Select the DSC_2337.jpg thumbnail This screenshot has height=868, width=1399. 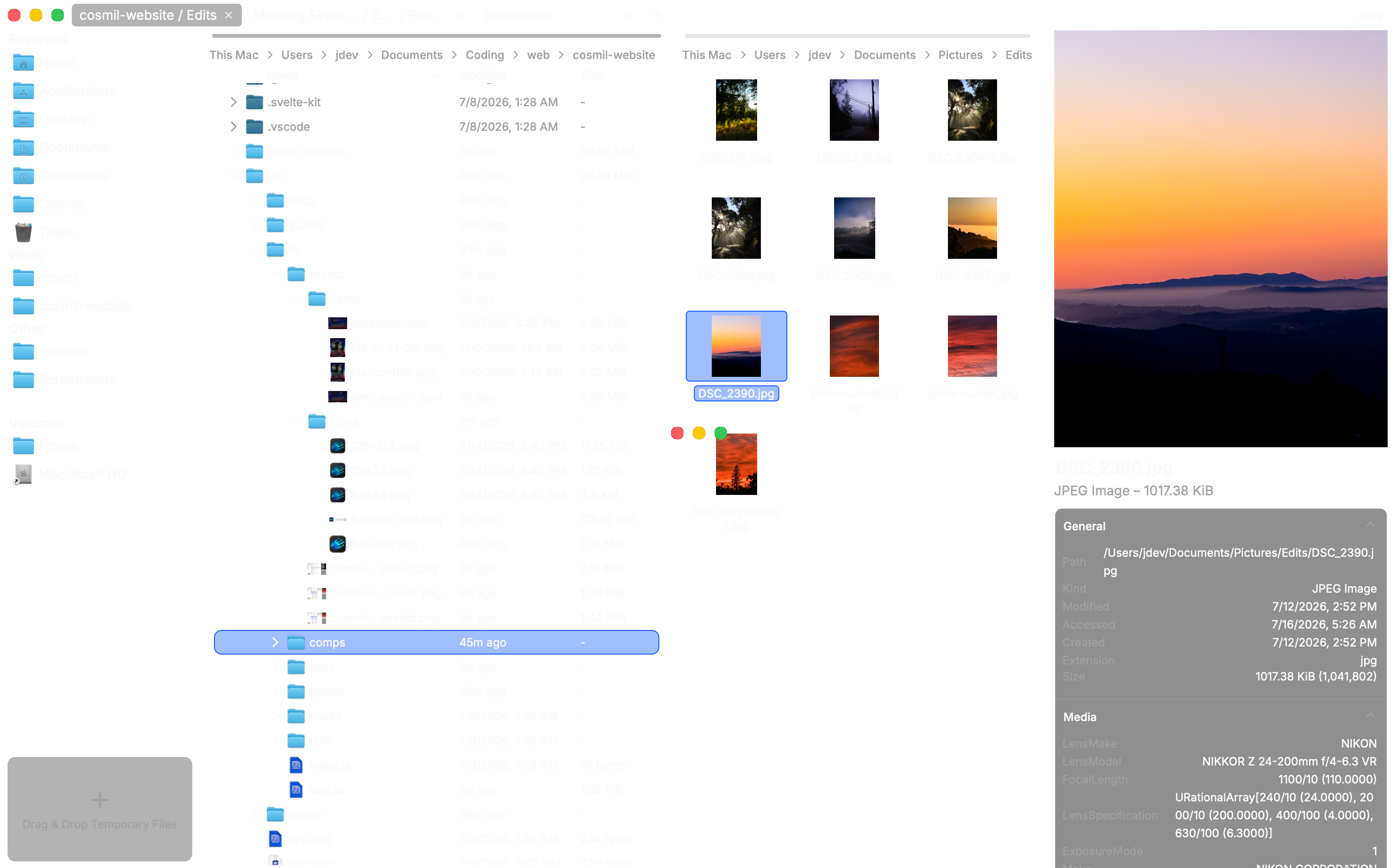click(972, 228)
